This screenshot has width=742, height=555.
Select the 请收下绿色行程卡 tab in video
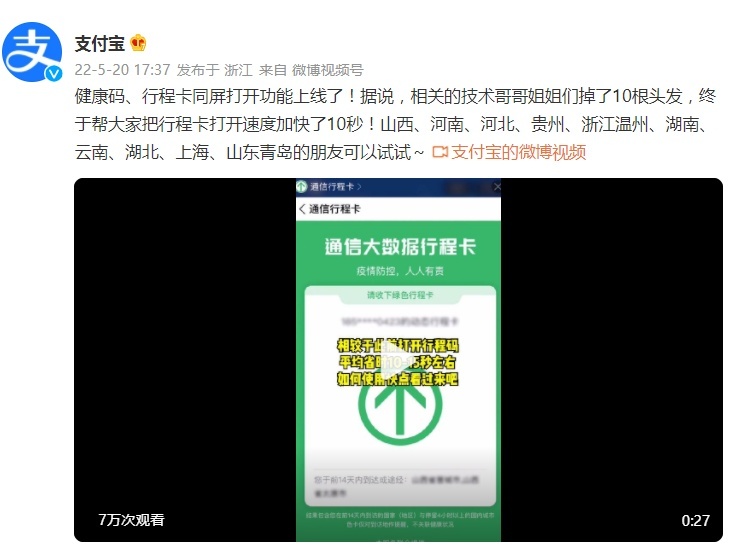(400, 295)
